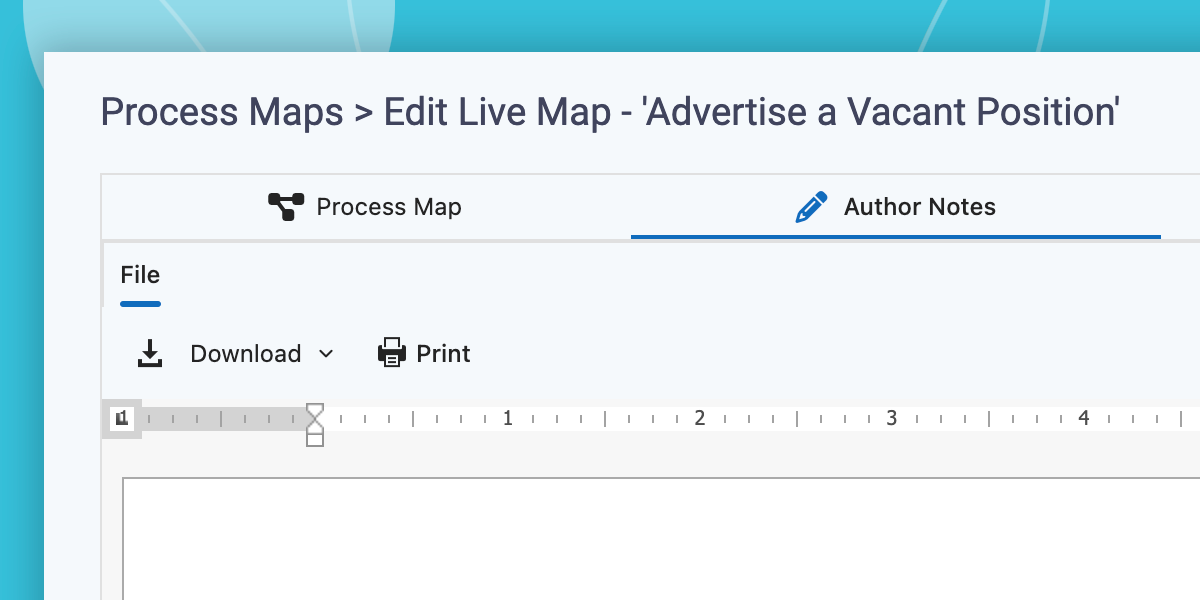1200x600 pixels.
Task: Click the download tray icon
Action: [x=150, y=353]
